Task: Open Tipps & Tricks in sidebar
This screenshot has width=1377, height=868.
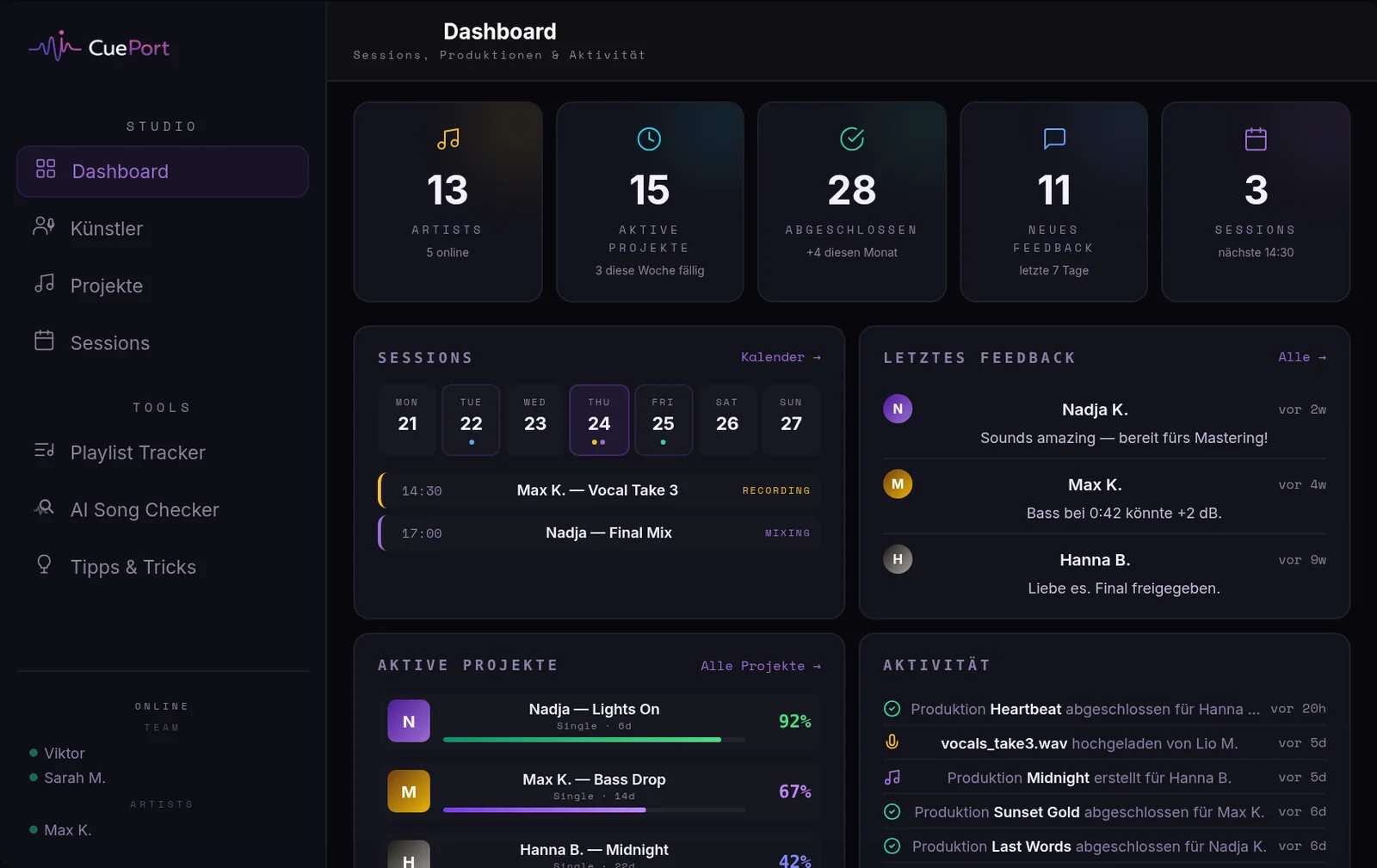Action: pyautogui.click(x=163, y=567)
